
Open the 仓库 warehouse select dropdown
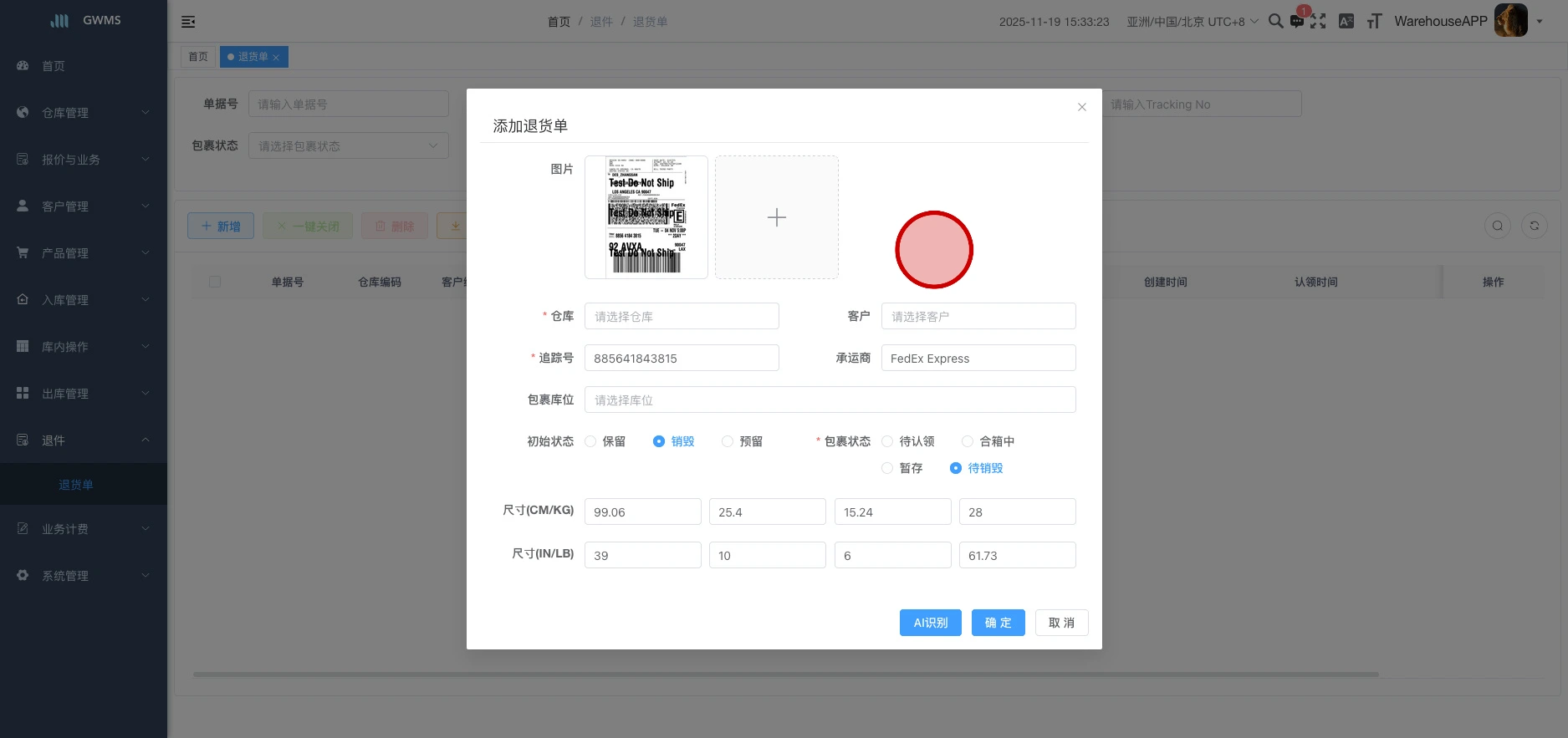coord(682,316)
